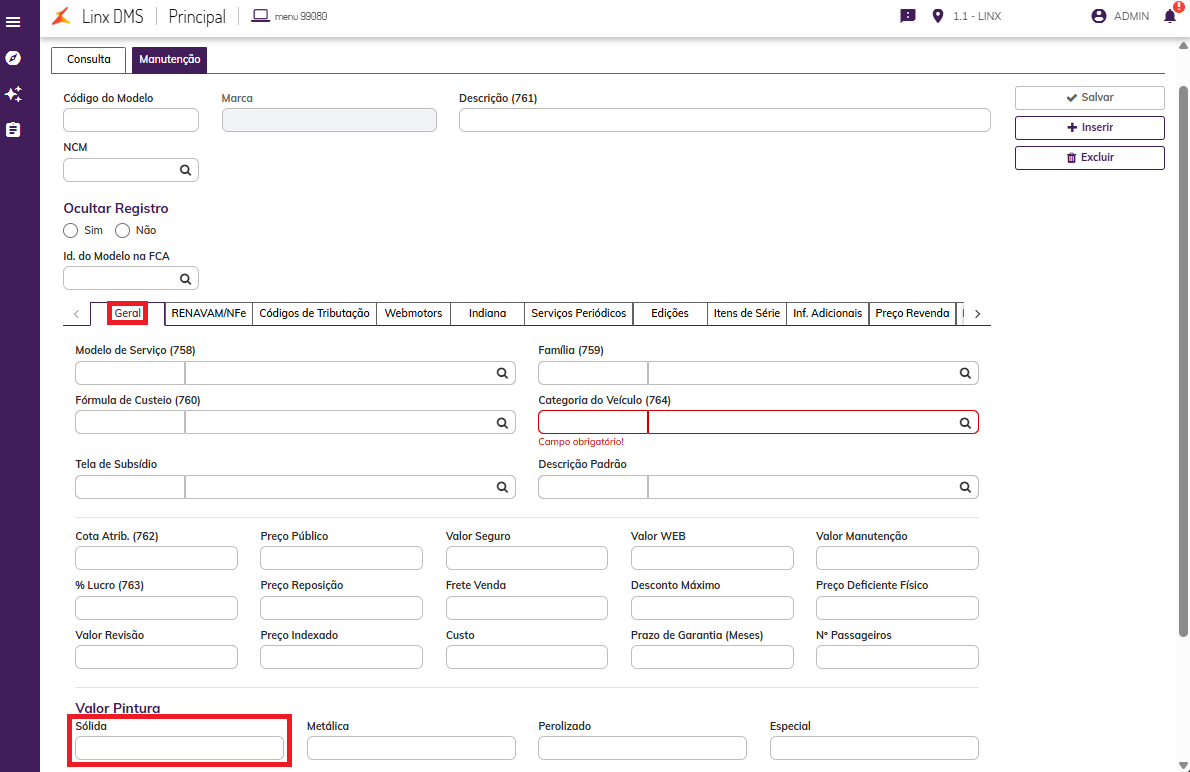Screen dimensions: 1190x772
Task: Click the compass navigation icon
Action: 13,58
